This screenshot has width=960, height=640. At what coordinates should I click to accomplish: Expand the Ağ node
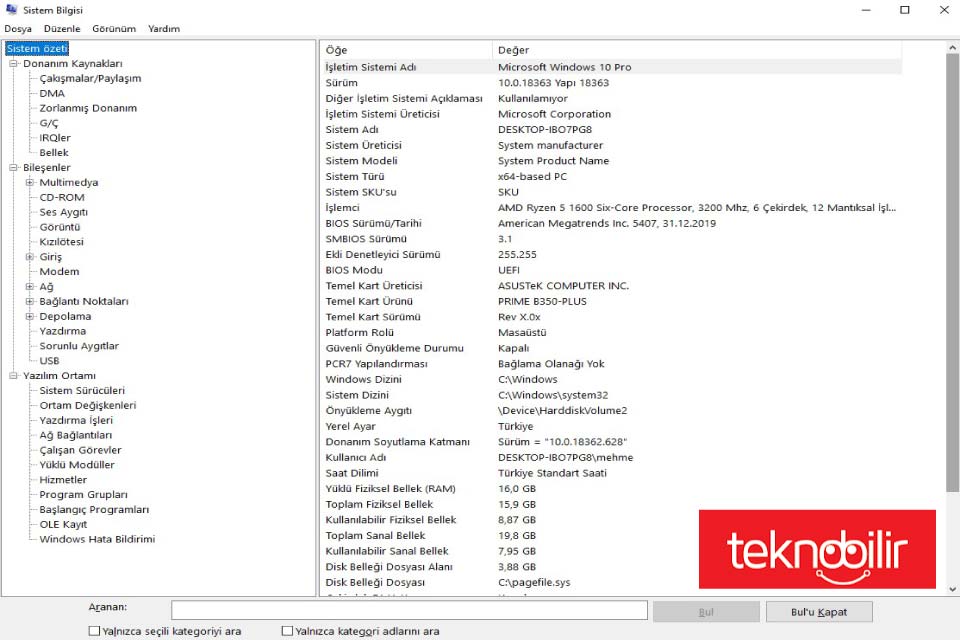[29, 287]
